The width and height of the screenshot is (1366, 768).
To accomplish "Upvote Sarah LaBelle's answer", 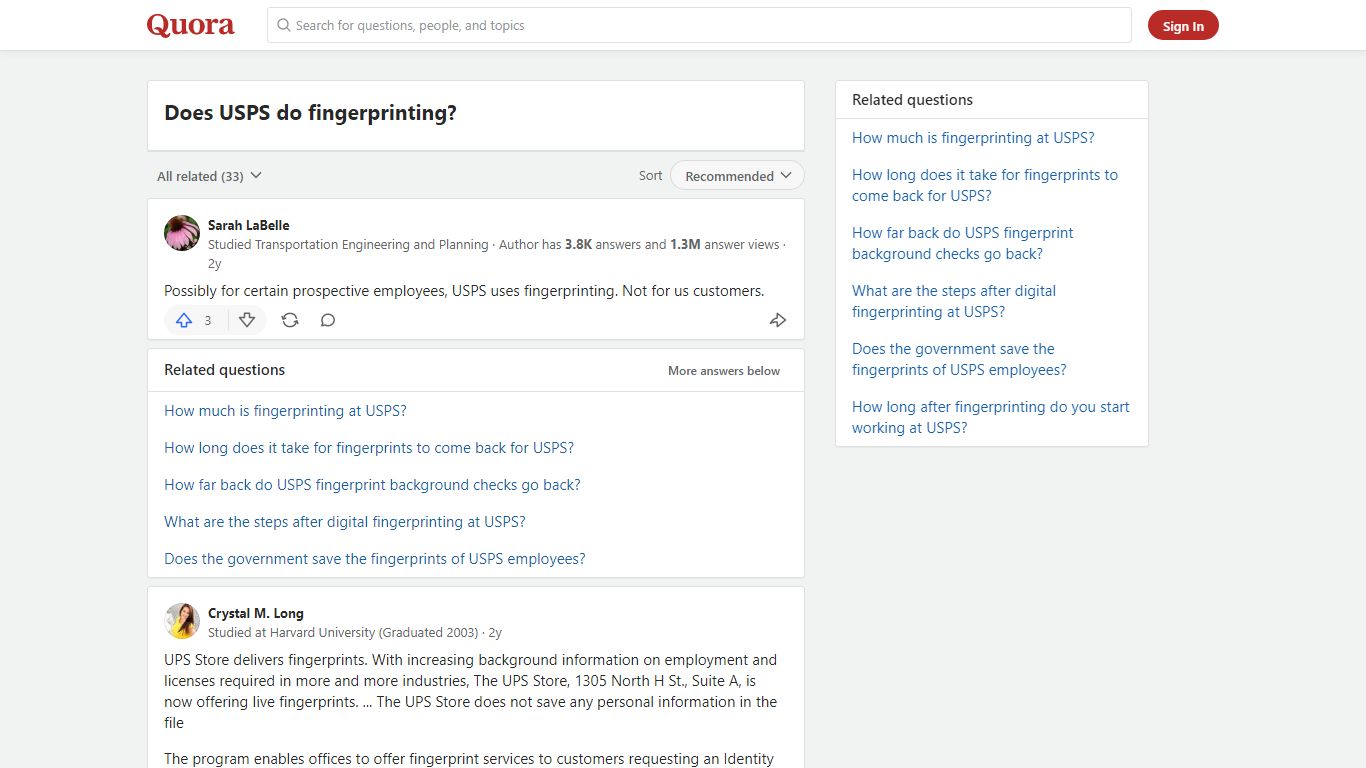I will click(184, 320).
